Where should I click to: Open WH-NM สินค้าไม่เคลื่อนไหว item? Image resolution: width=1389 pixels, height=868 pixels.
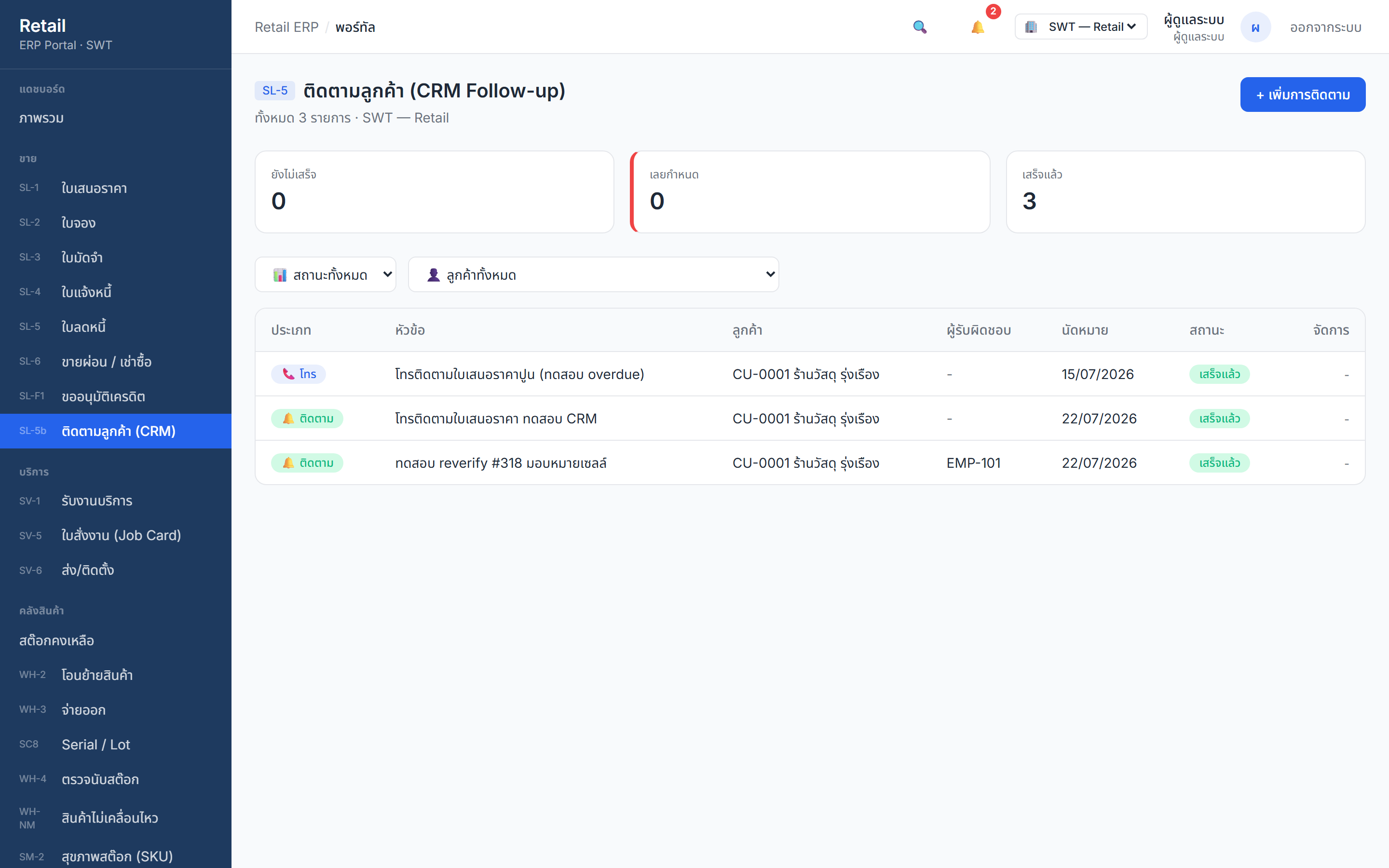click(115, 817)
